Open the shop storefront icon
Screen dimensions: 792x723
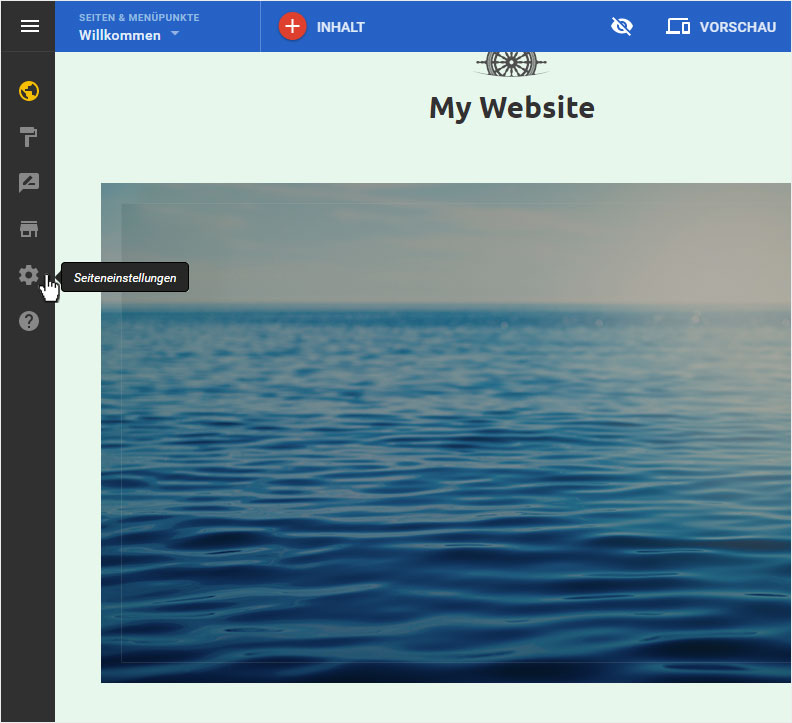[29, 228]
